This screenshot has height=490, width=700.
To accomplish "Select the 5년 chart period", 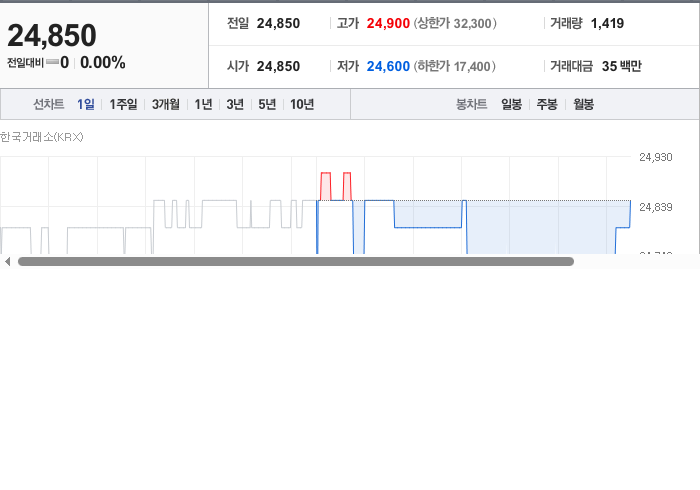I will coord(267,104).
